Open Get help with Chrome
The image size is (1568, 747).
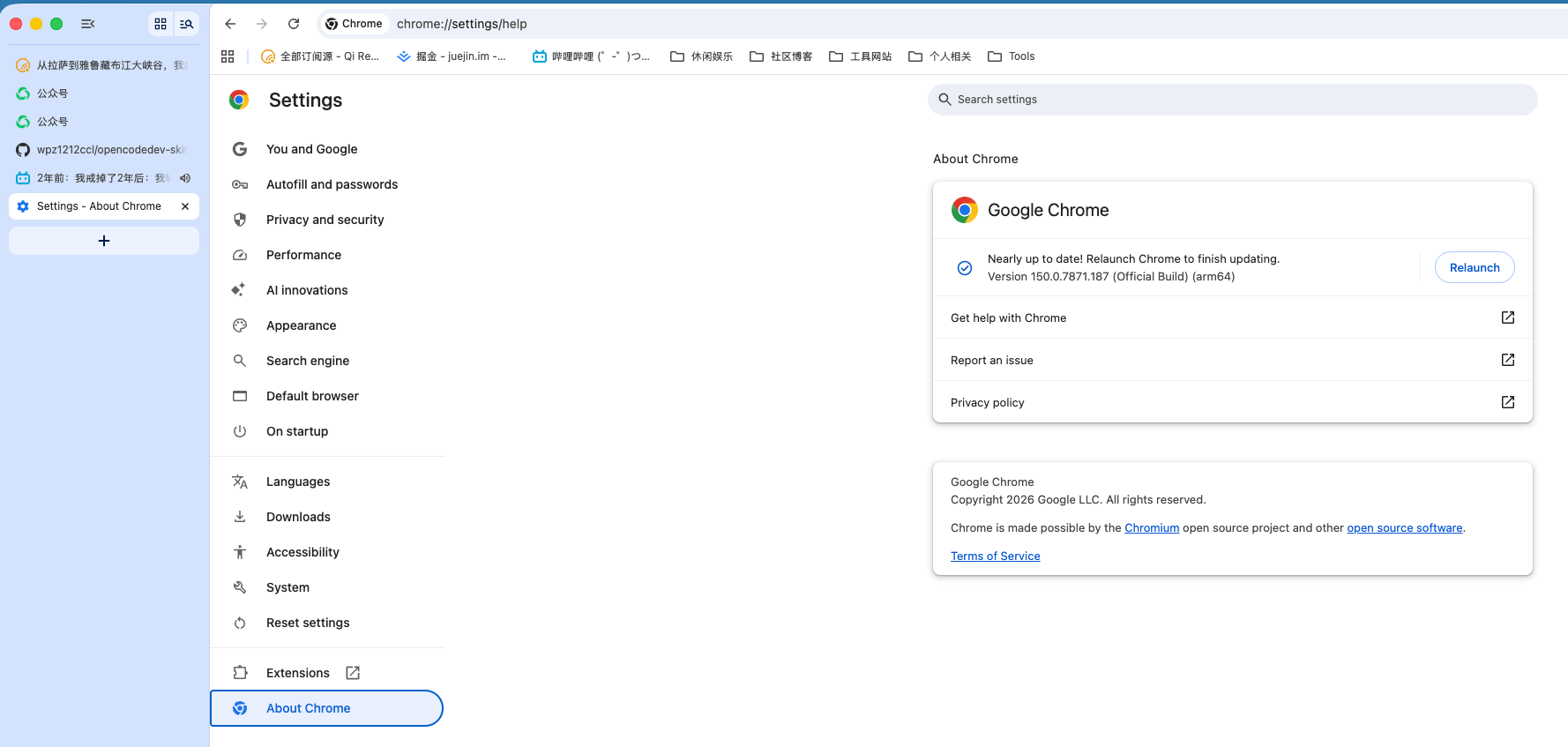[1232, 317]
